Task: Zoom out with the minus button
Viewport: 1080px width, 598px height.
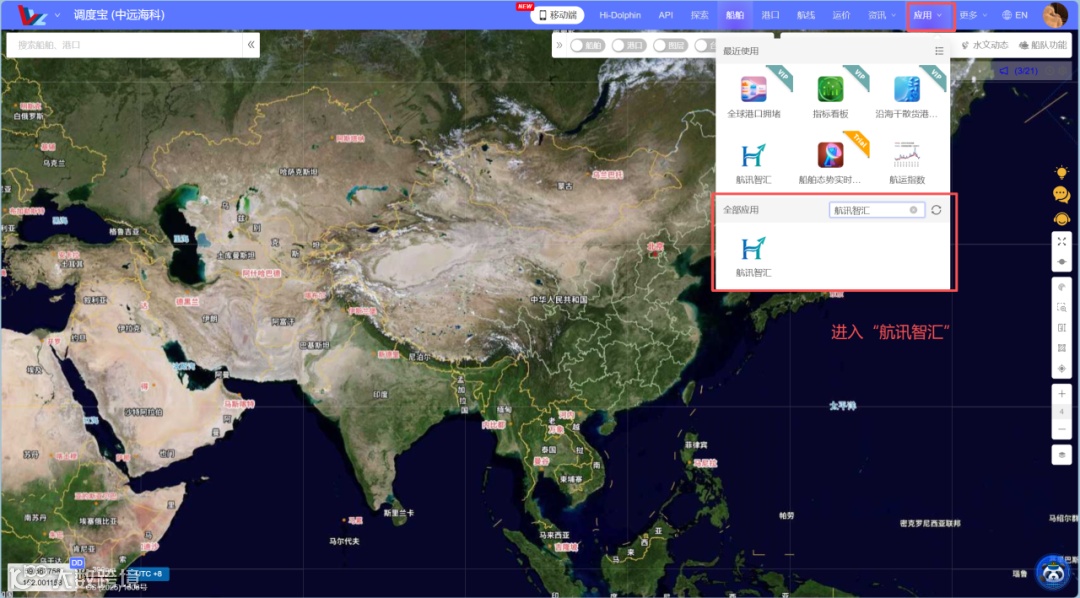Action: point(1061,429)
